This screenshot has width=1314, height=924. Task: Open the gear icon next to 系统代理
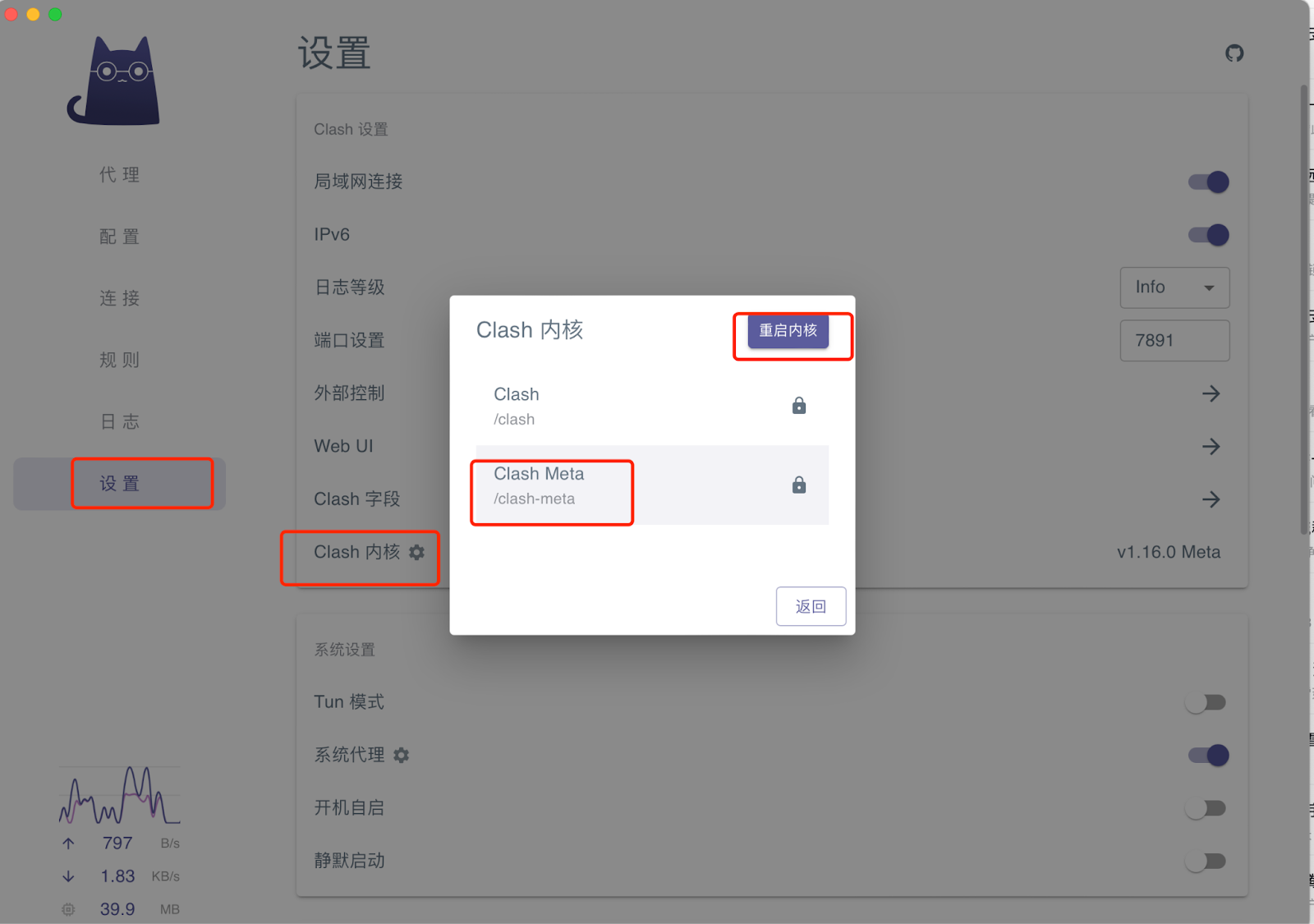click(402, 755)
